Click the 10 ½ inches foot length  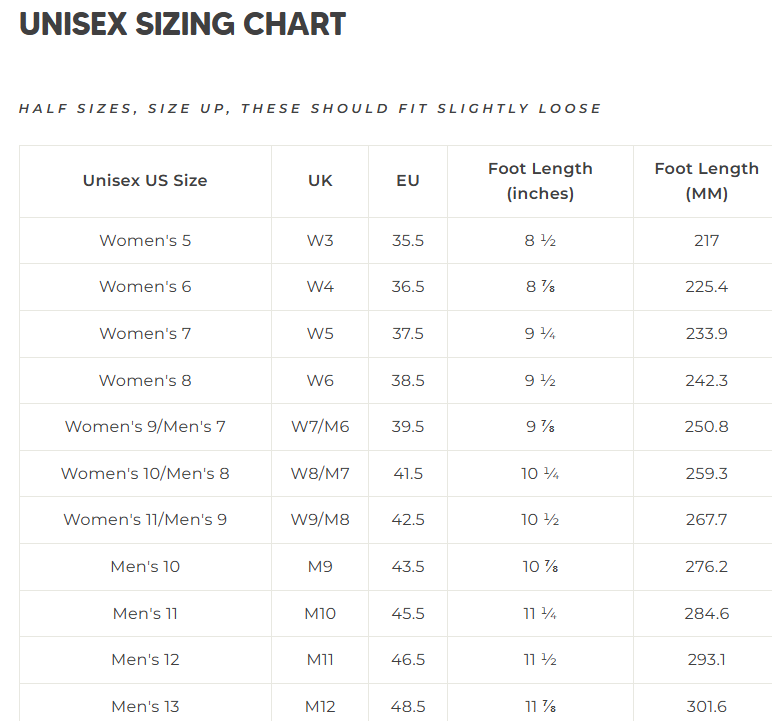540,520
